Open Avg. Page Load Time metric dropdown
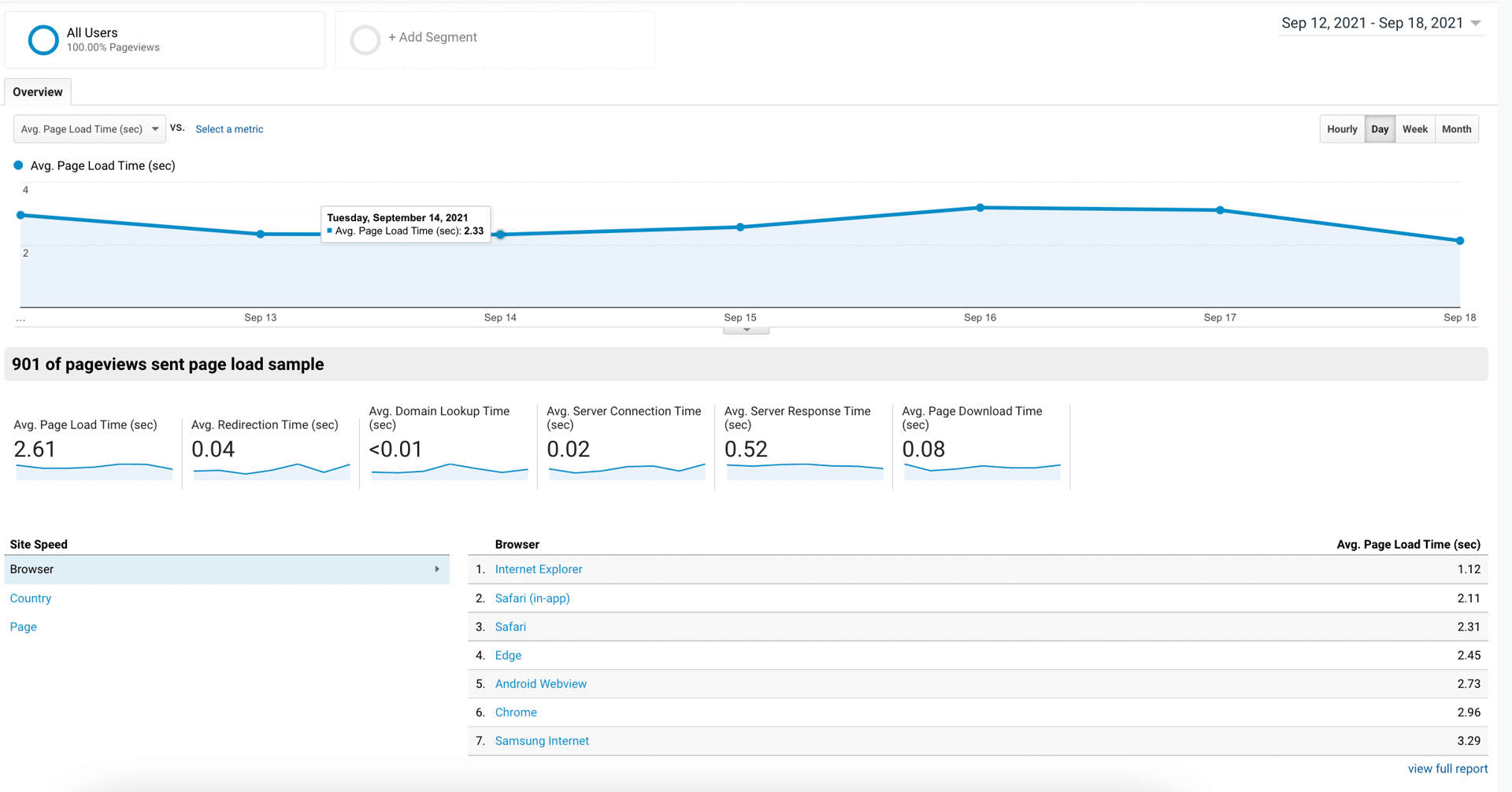 pos(89,129)
